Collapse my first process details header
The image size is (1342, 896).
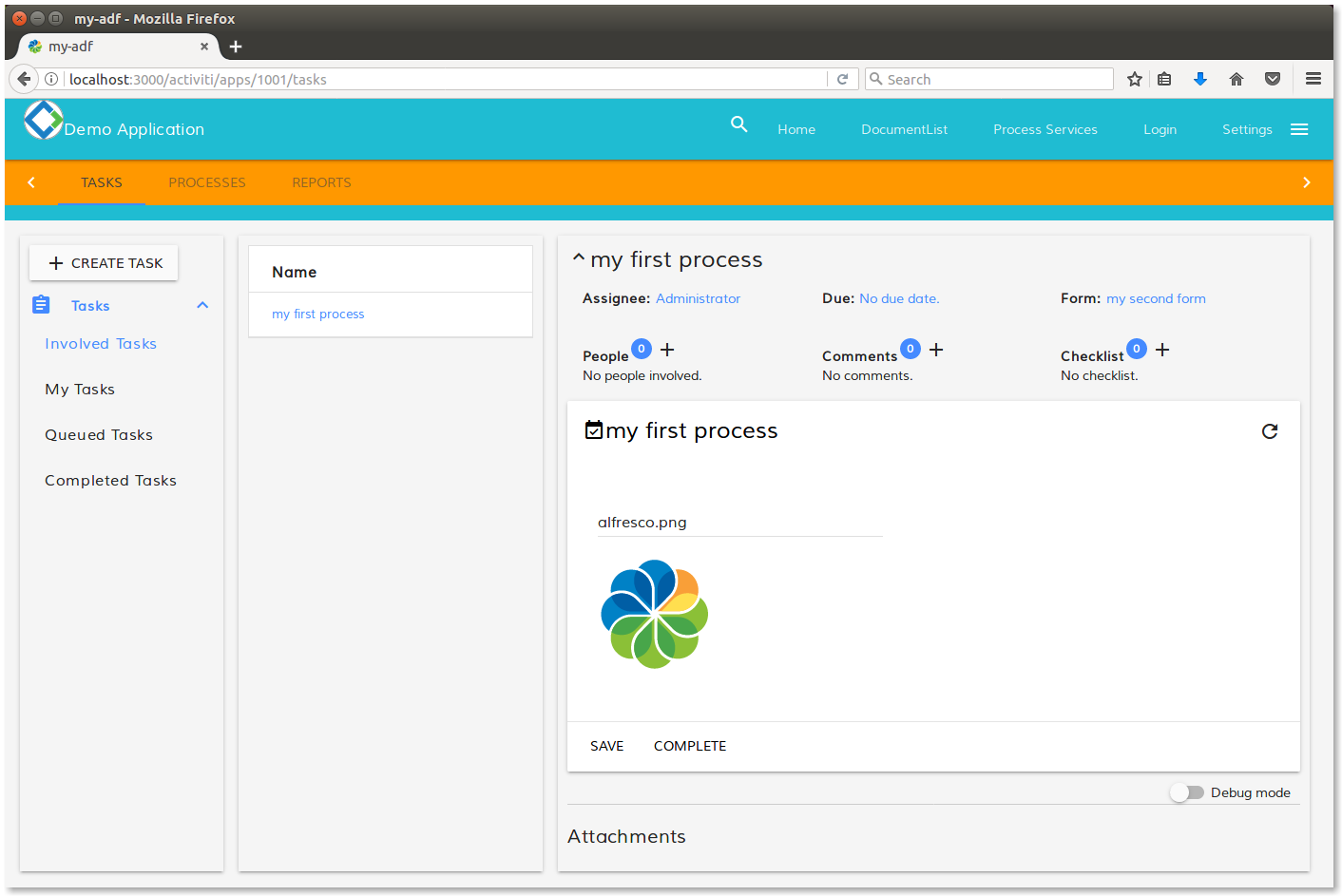point(578,257)
